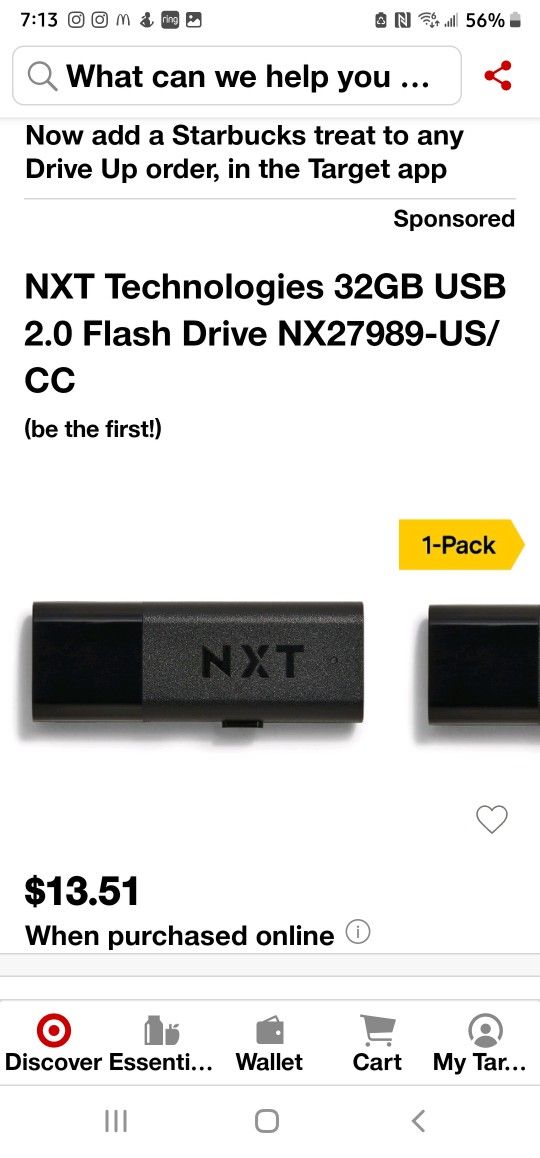Tap the Android home navigation button

coord(267,1120)
